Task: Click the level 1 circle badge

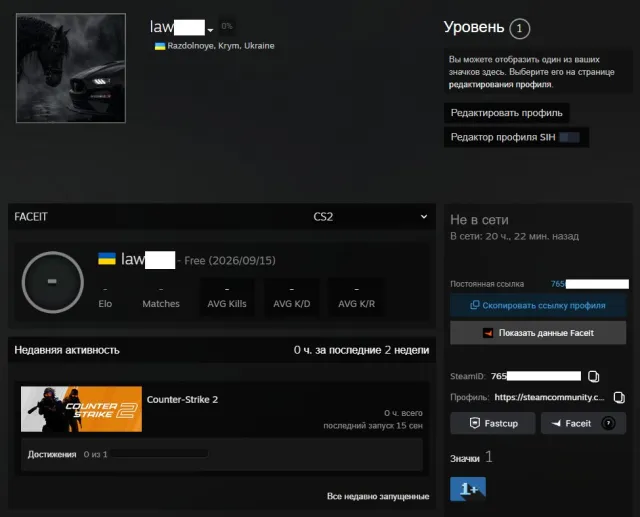Action: tap(519, 29)
